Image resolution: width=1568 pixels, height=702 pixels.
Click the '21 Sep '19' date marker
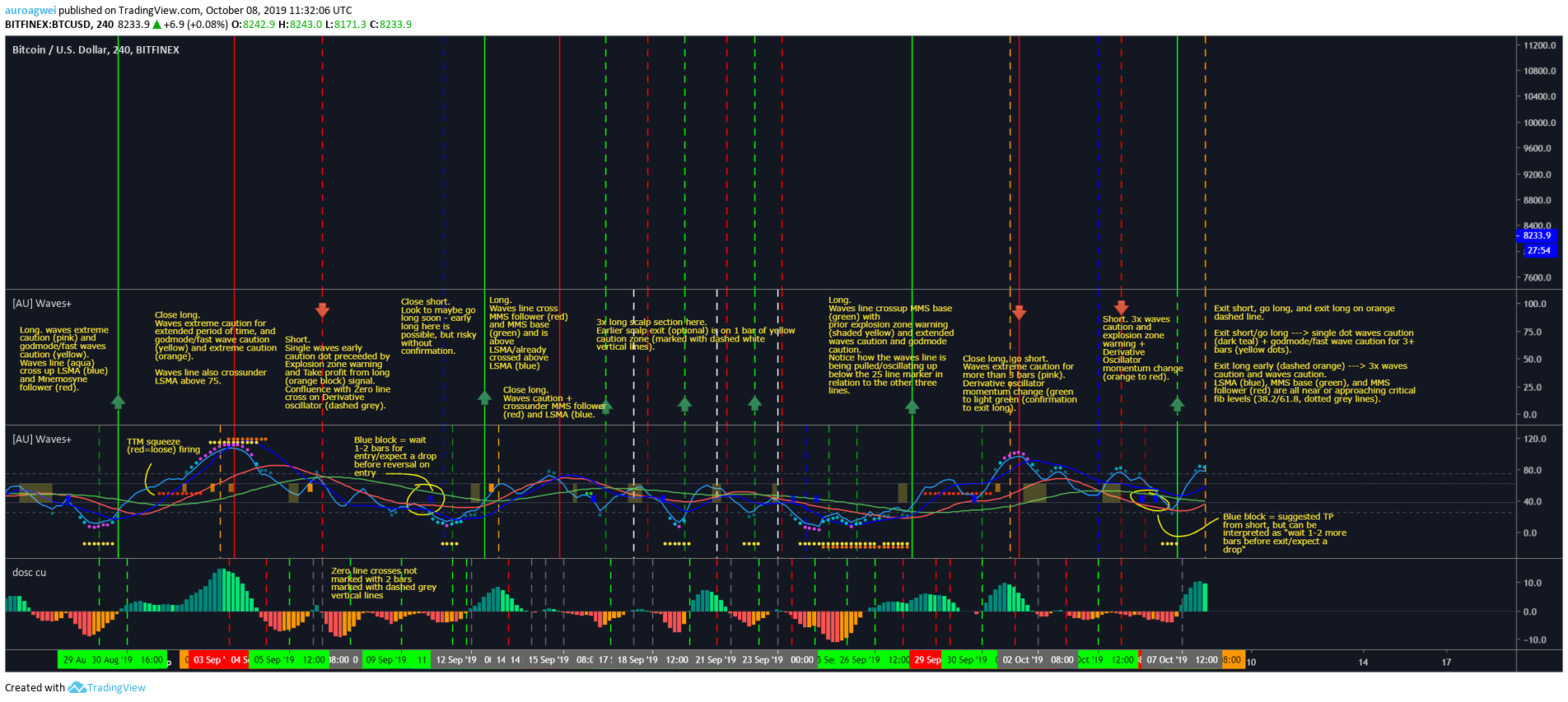(716, 660)
